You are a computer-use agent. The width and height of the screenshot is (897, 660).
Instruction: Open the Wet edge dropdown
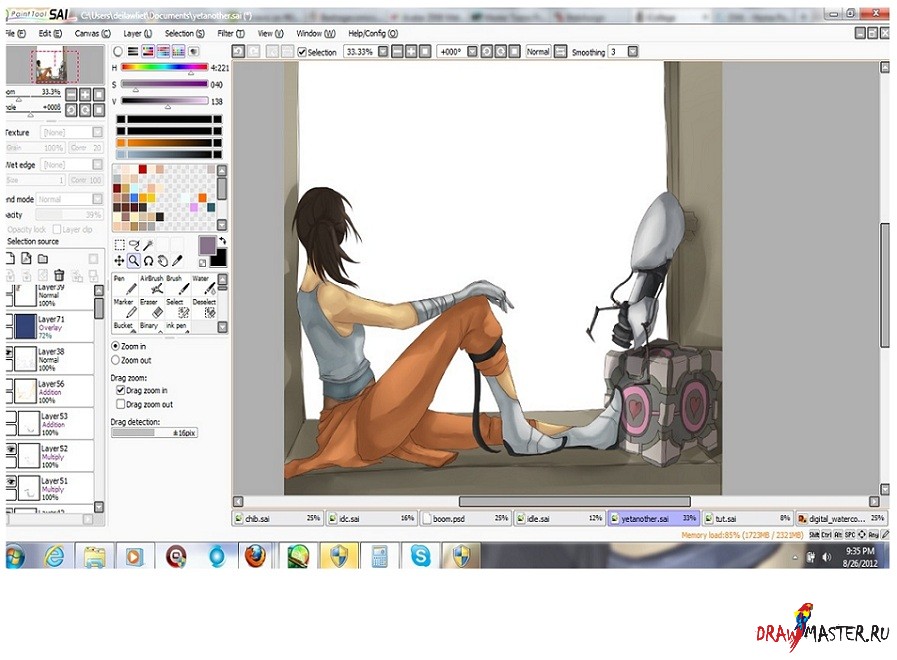pyautogui.click(x=97, y=165)
